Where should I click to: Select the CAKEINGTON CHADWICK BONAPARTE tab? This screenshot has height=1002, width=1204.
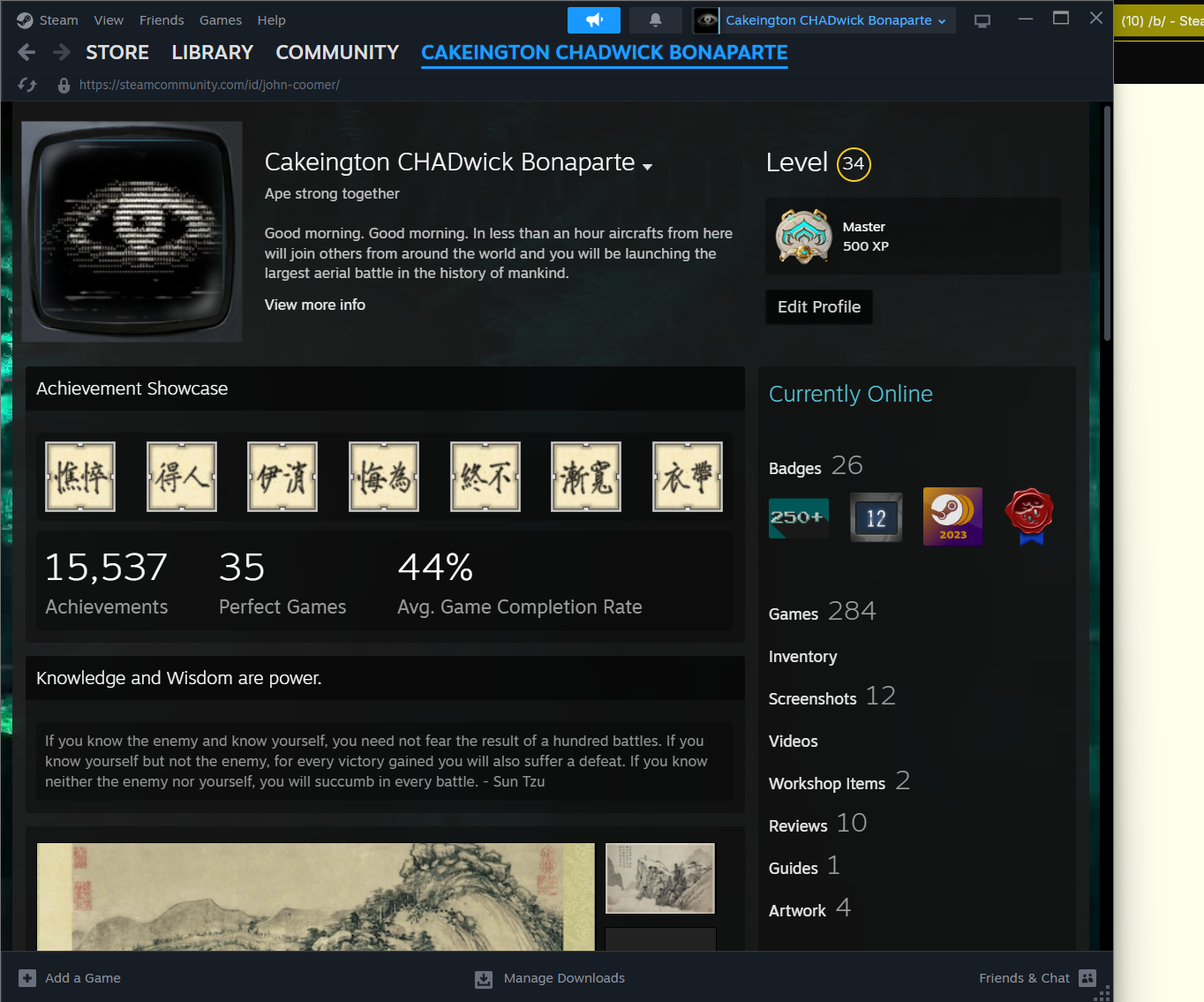605,53
